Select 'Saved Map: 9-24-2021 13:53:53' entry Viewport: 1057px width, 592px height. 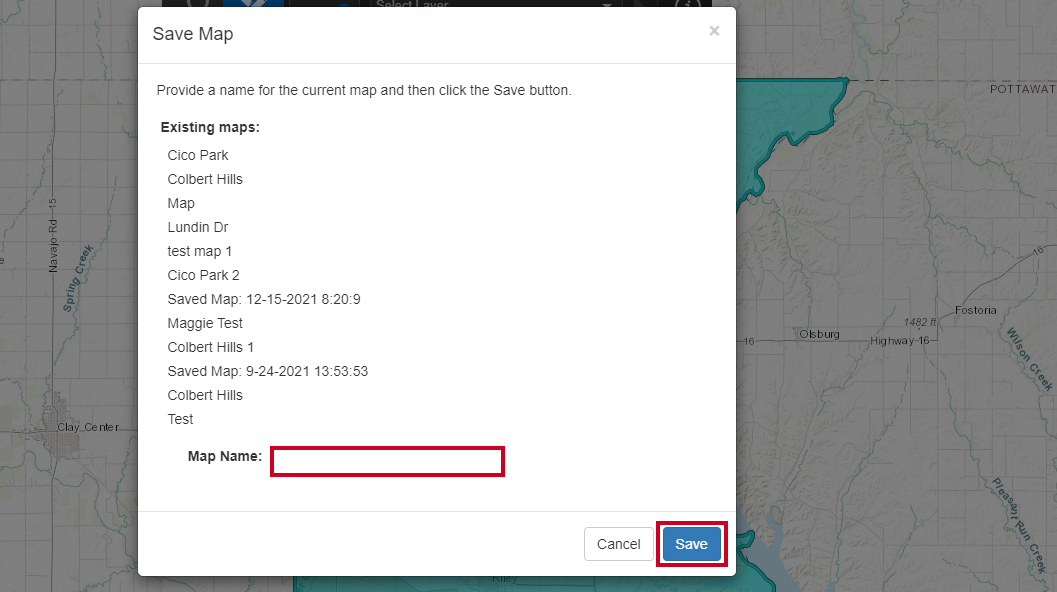point(268,371)
